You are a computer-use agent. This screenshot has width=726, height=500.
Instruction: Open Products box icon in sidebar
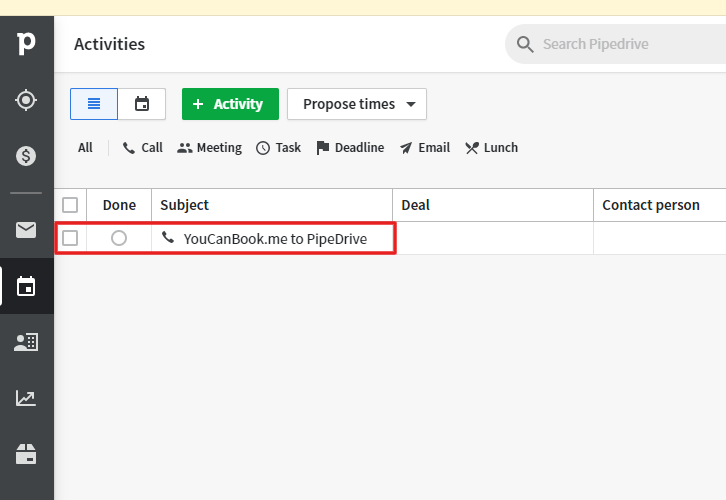(26, 454)
